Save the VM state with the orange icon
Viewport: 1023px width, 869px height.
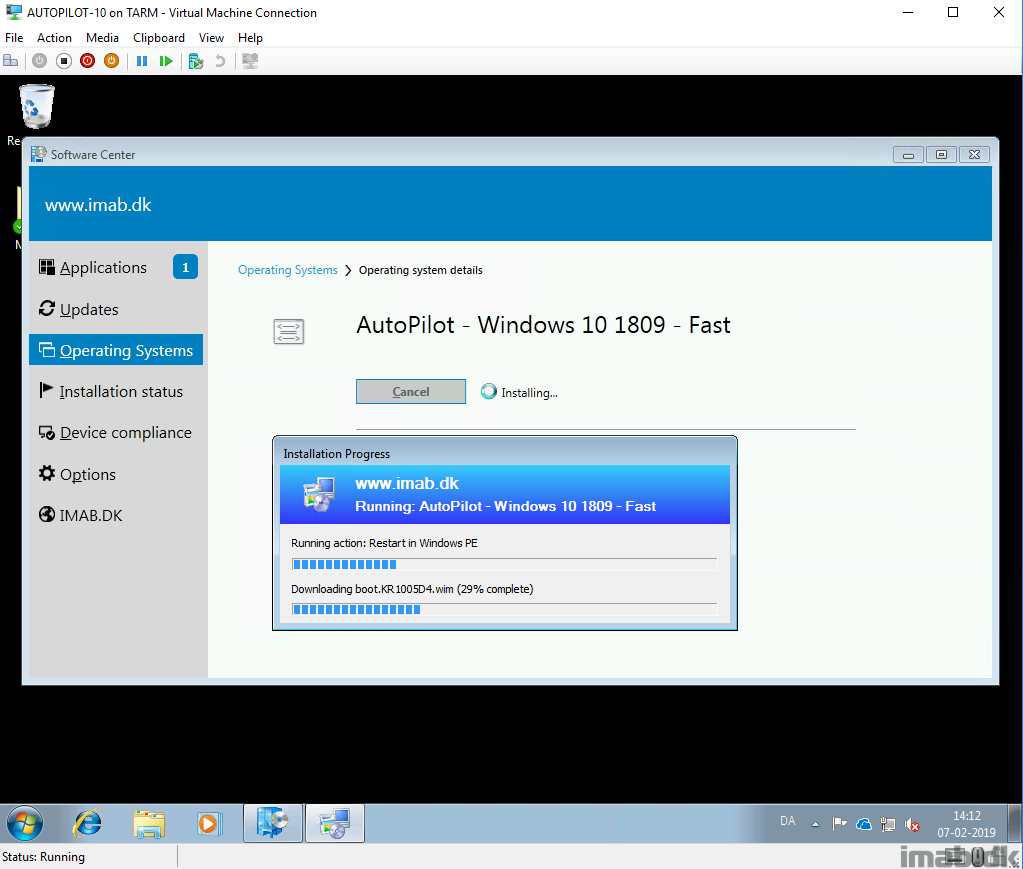coord(112,61)
